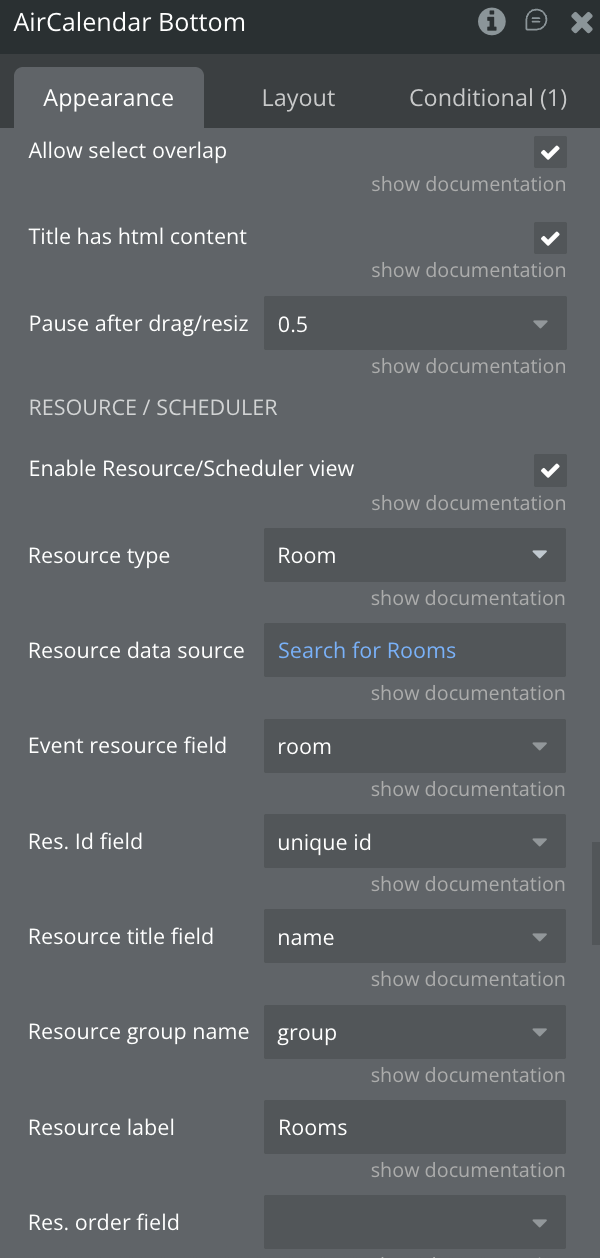Viewport: 600px width, 1258px height.
Task: Switch to the Layout tab
Action: (298, 98)
